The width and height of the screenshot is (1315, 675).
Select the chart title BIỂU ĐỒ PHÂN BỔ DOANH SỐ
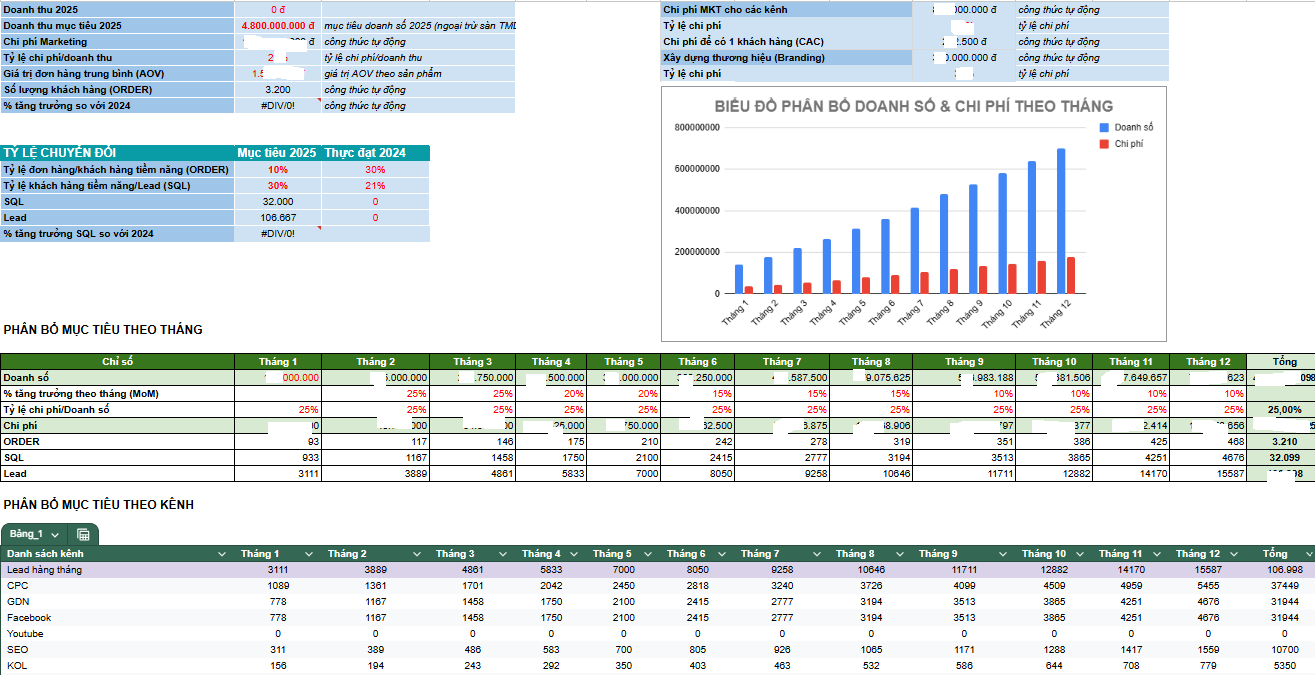pyautogui.click(x=913, y=106)
